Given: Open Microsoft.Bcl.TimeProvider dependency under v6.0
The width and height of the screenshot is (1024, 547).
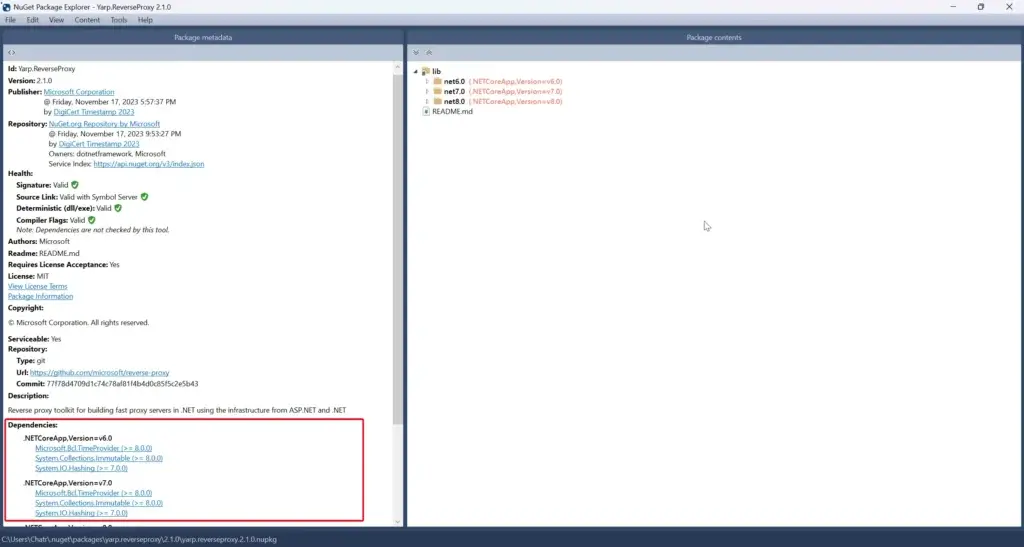Looking at the screenshot, I should coord(93,448).
